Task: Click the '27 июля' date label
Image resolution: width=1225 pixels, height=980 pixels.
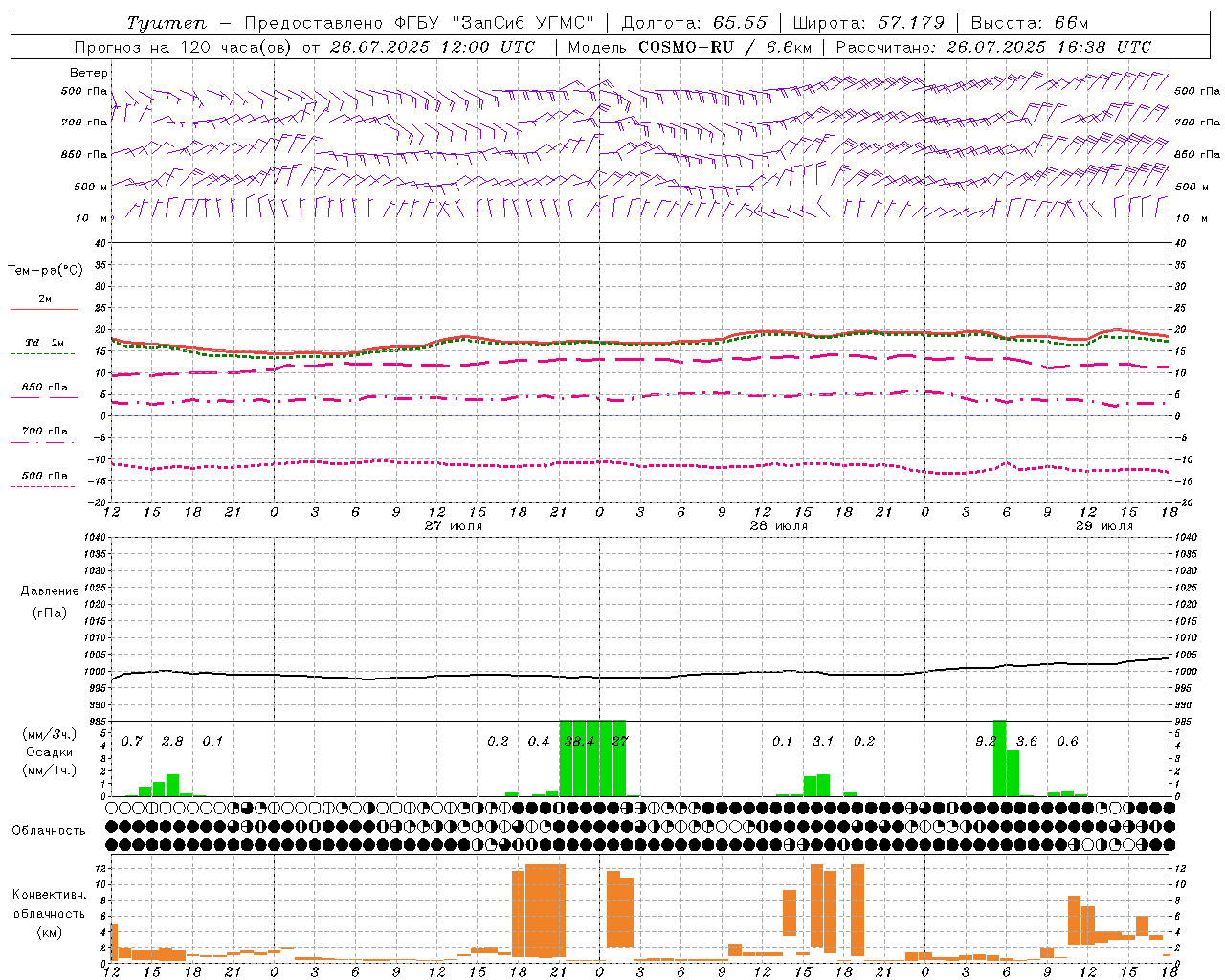Action: click(454, 525)
